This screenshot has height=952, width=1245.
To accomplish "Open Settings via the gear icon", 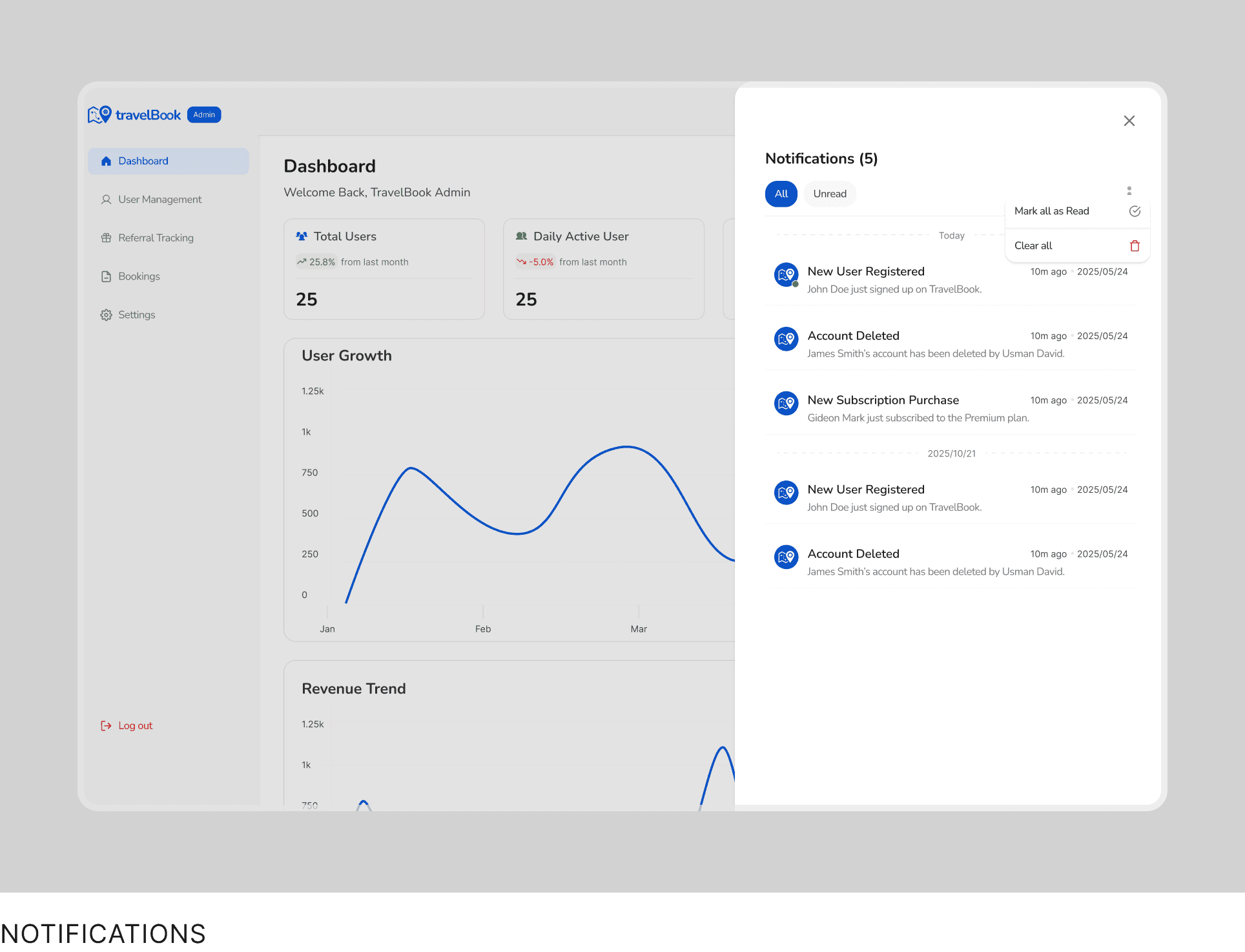I will (106, 315).
